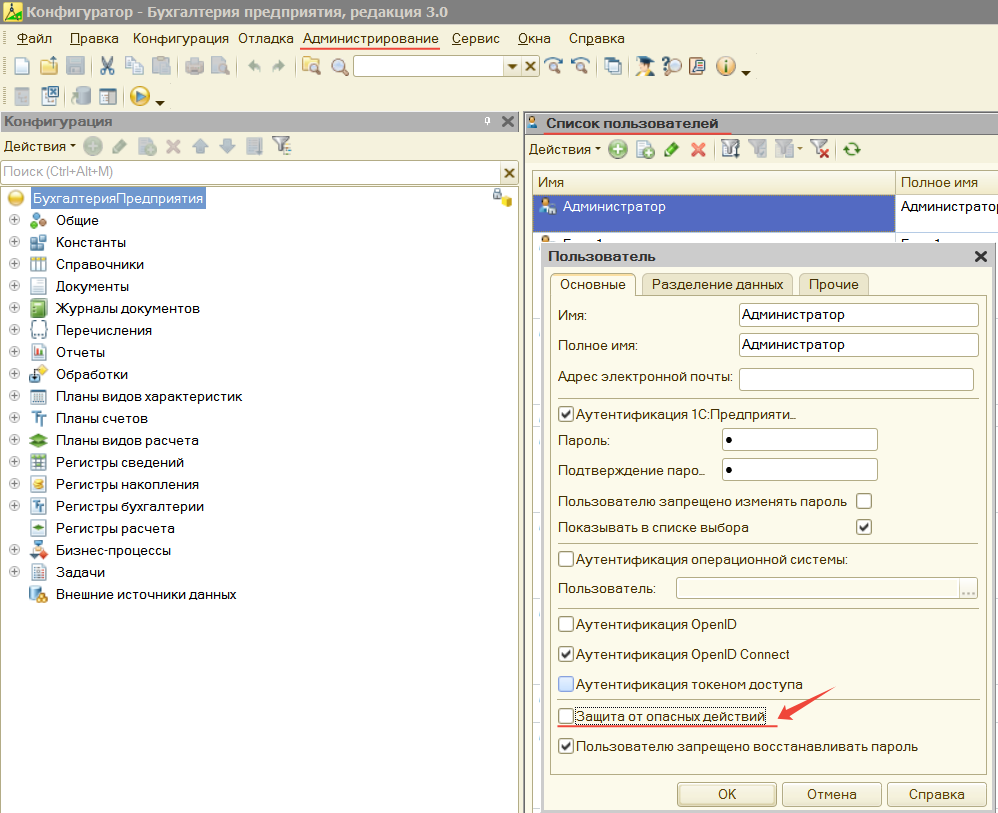Toggle Аутентификация токеном доступа checkbox
The image size is (998, 813).
coord(565,684)
